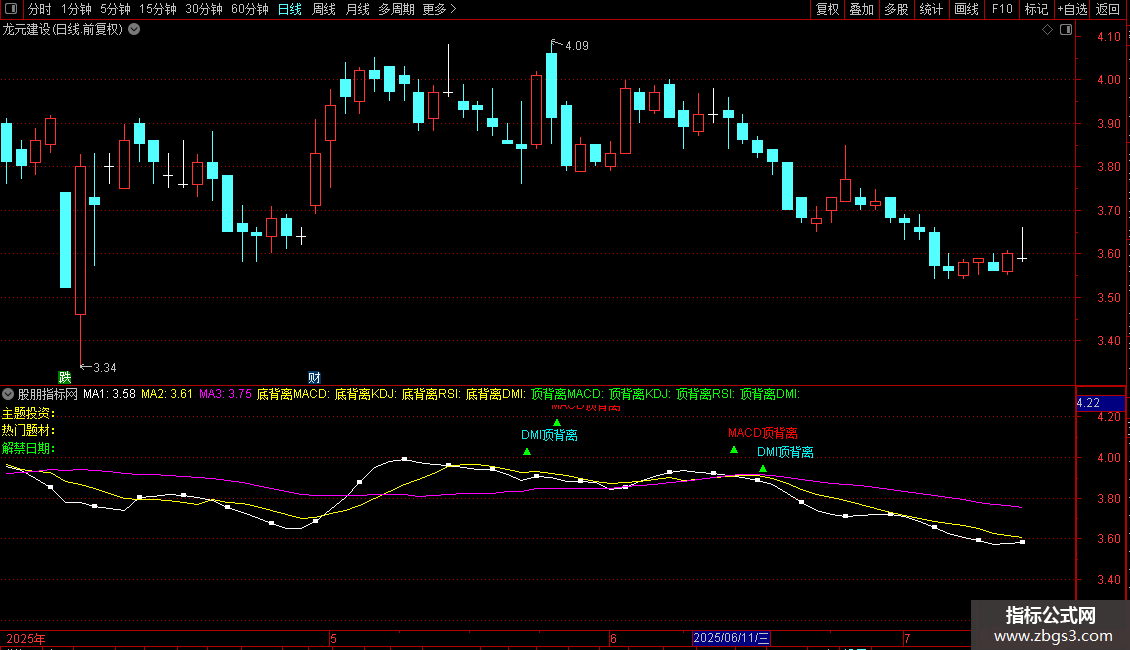Click the green 顶背离MACD label
Viewport: 1130px width, 650px height.
pyautogui.click(x=567, y=394)
